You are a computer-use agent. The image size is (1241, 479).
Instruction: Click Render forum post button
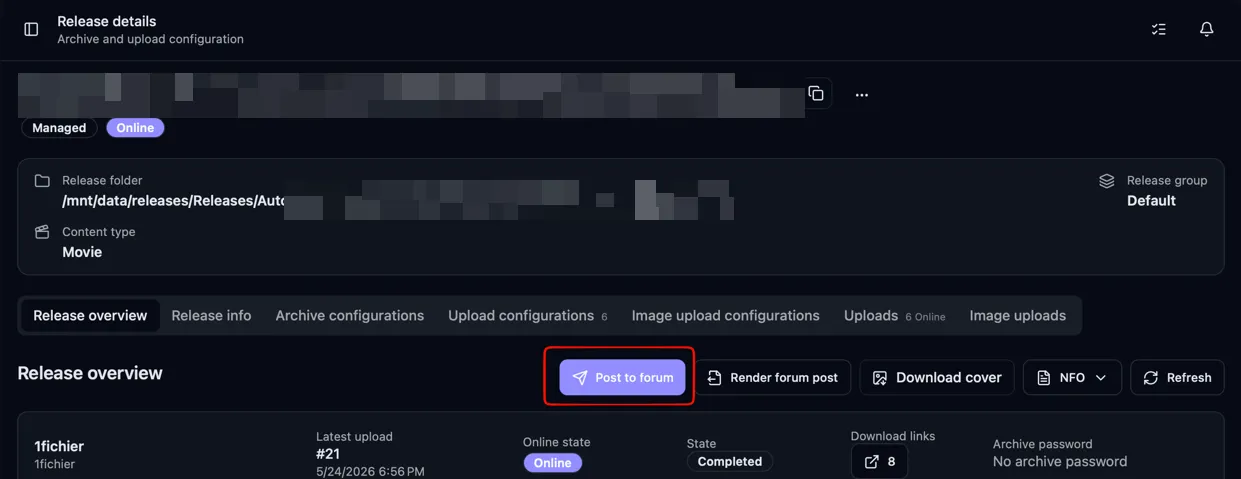773,377
